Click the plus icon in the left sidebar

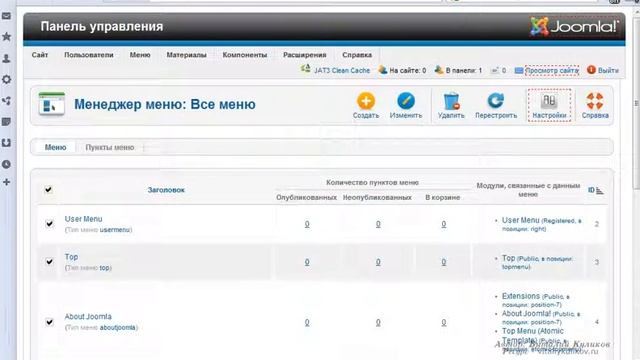pos(7,182)
